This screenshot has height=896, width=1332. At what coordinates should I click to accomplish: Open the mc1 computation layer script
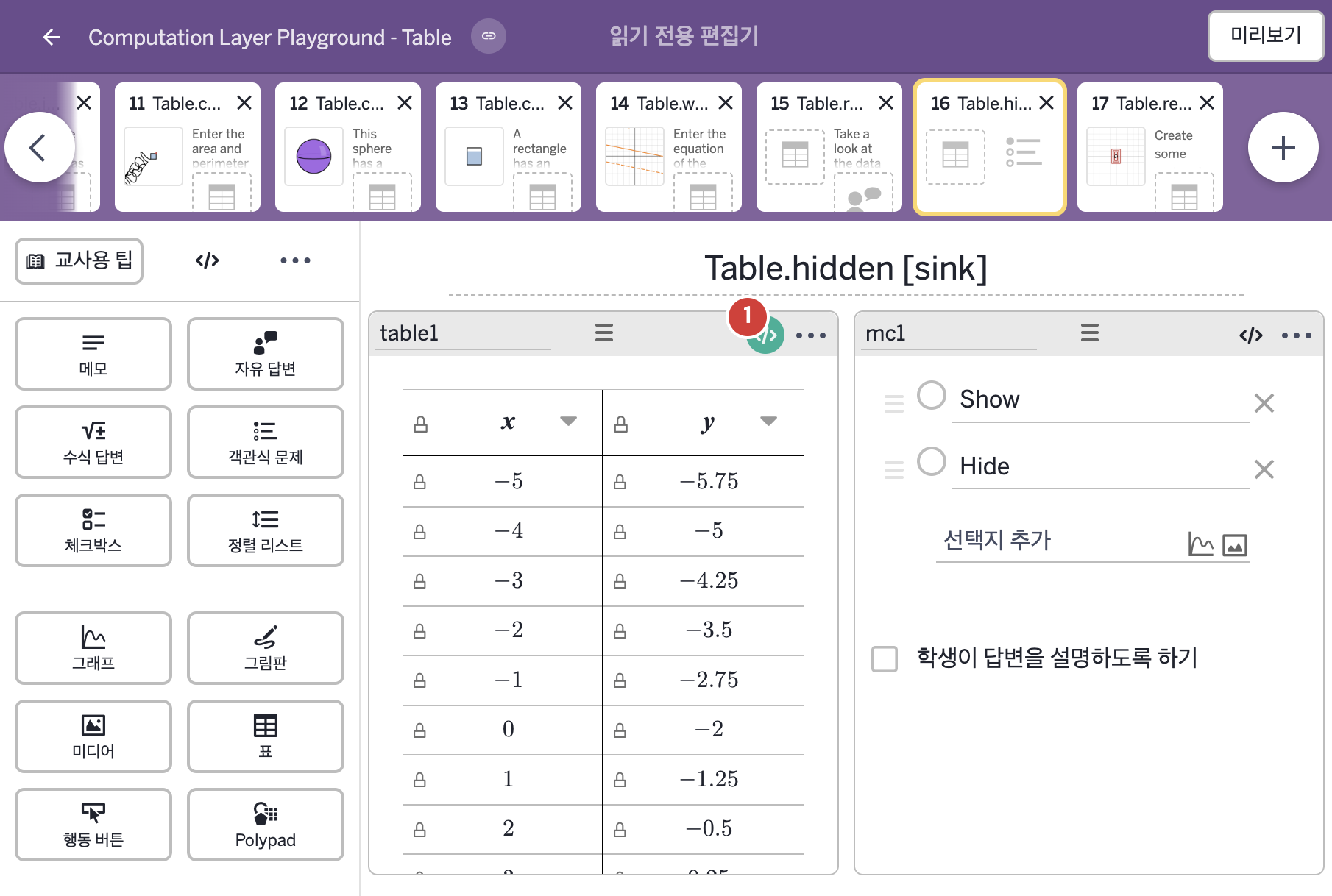coord(1251,335)
